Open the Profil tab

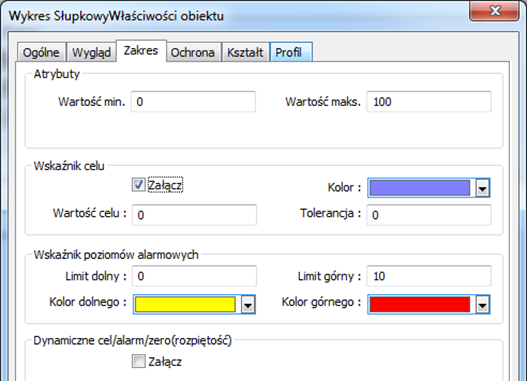coord(291,52)
